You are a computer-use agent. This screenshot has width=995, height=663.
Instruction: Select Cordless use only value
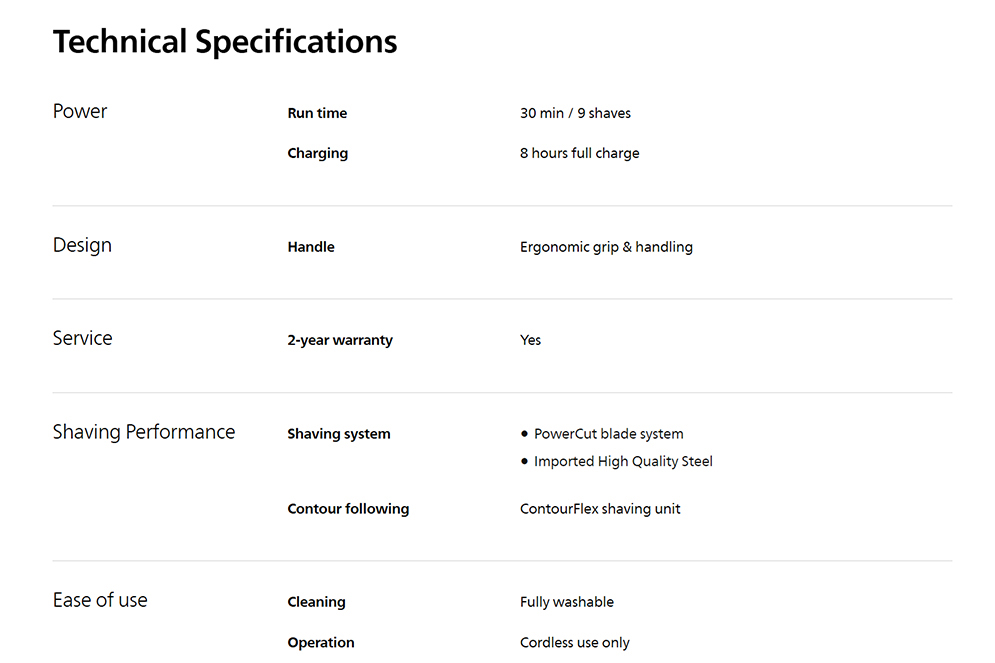(x=575, y=643)
